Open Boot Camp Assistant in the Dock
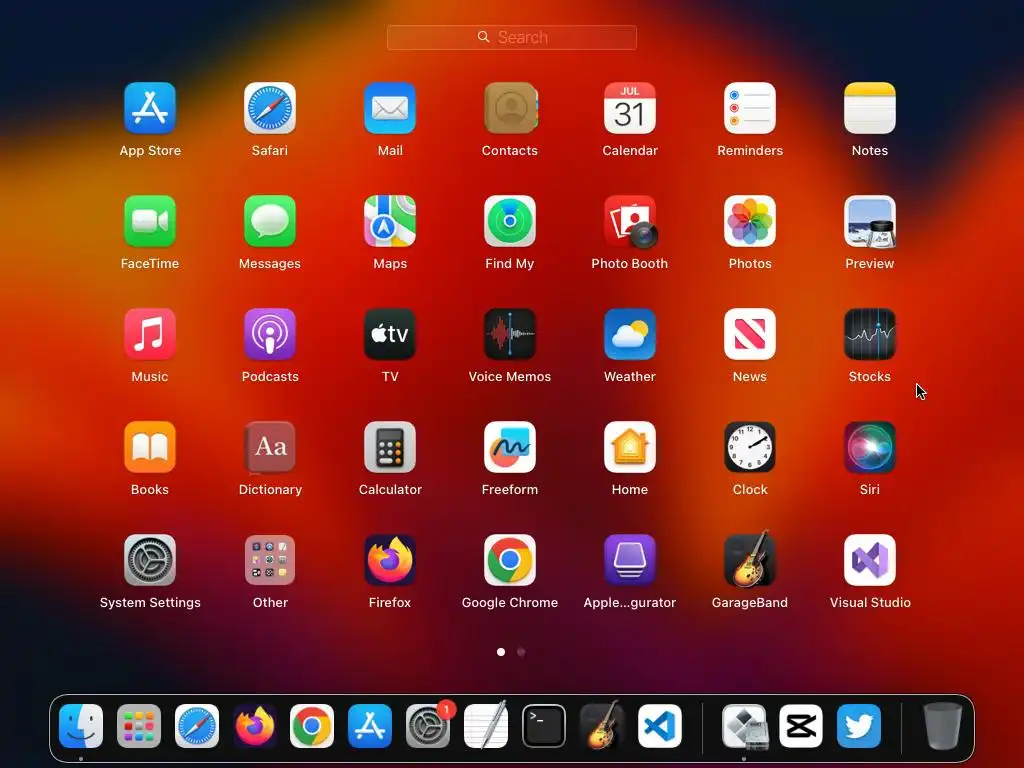This screenshot has width=1024, height=768. 744,726
